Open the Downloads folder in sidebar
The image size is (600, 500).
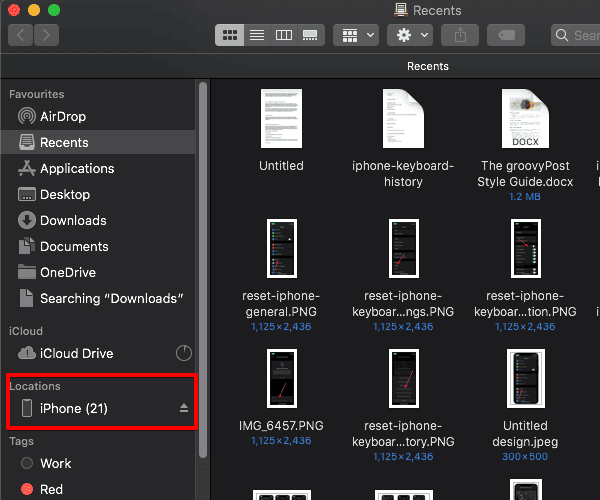[x=72, y=220]
